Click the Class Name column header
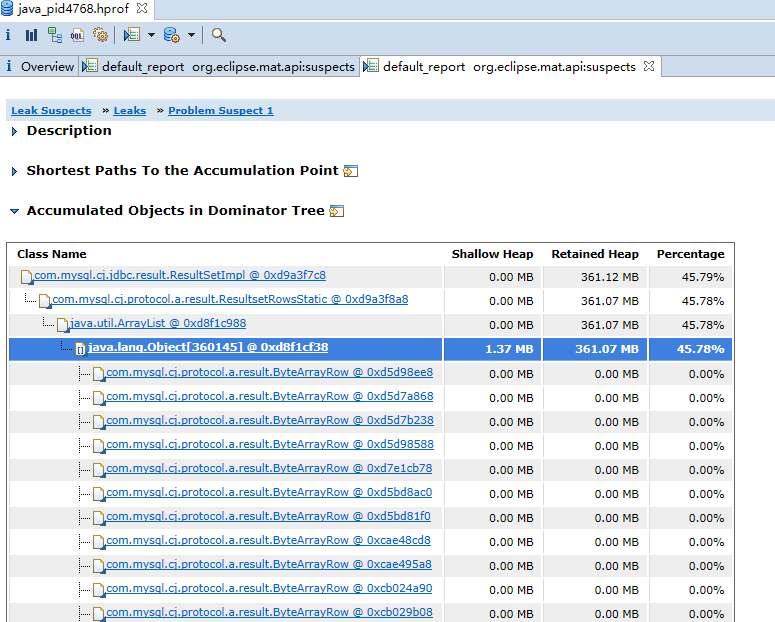 coord(52,254)
